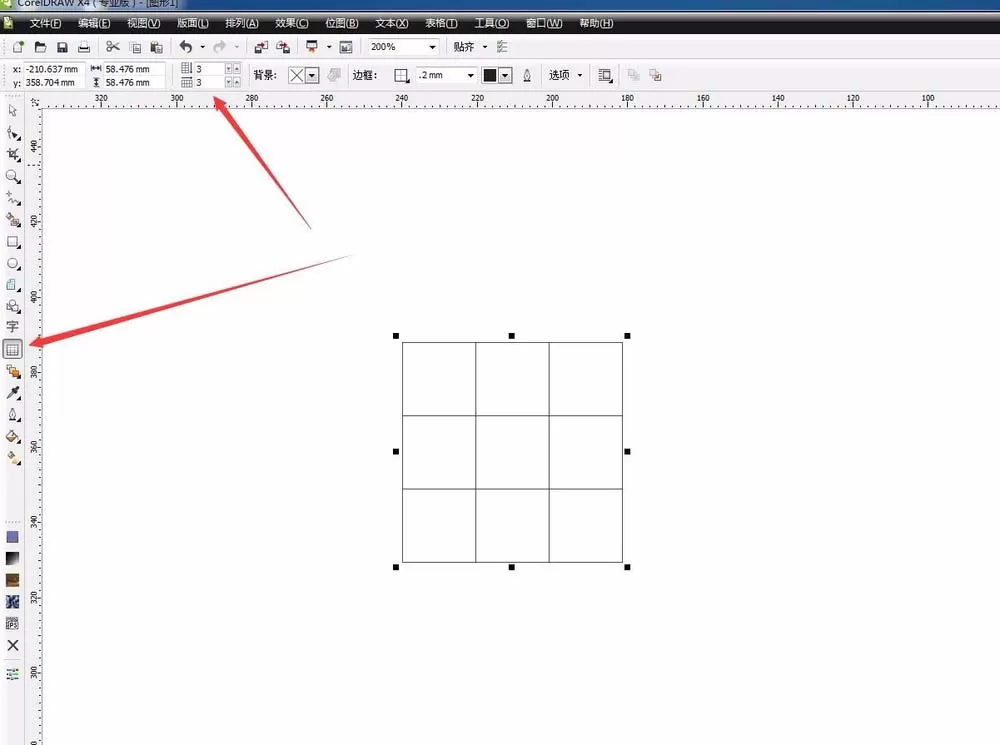Select the Zoom magnifier tool
1000x745 pixels.
(x=13, y=177)
